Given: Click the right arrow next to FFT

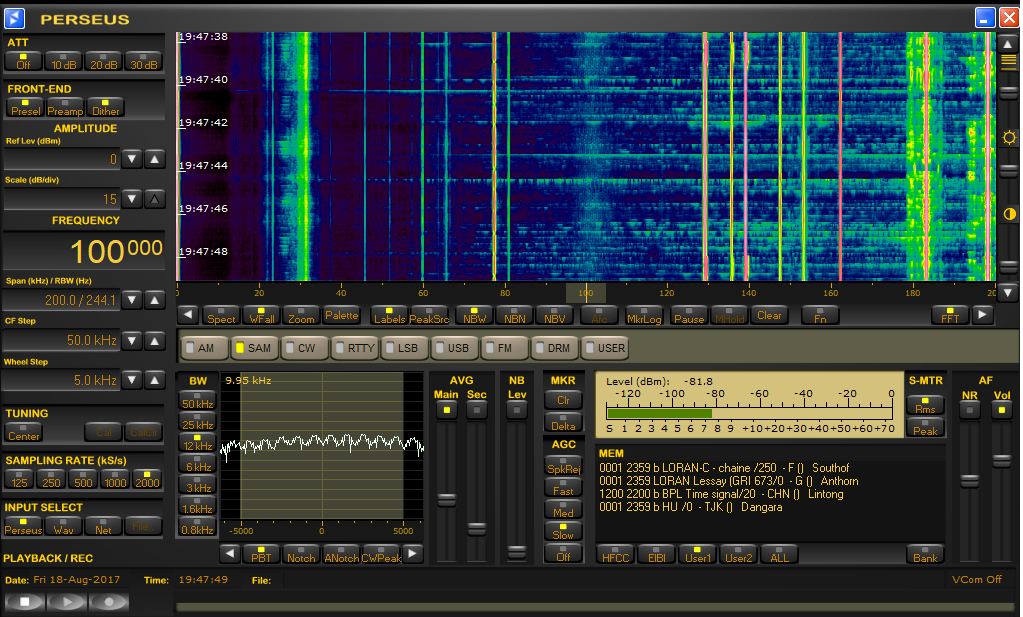Looking at the screenshot, I should 983,316.
